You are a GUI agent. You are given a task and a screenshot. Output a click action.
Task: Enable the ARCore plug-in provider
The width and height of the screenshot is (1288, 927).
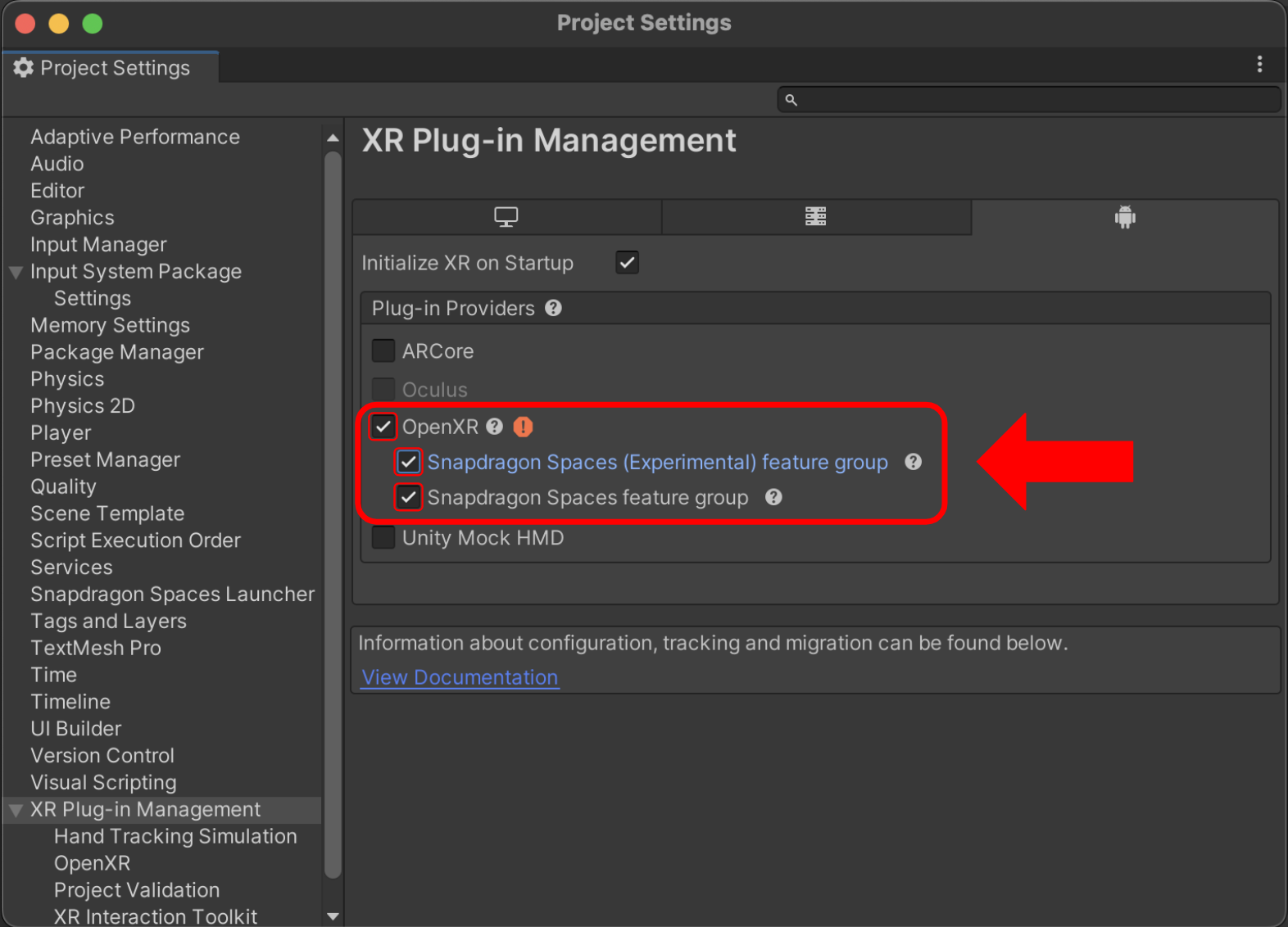(x=383, y=351)
